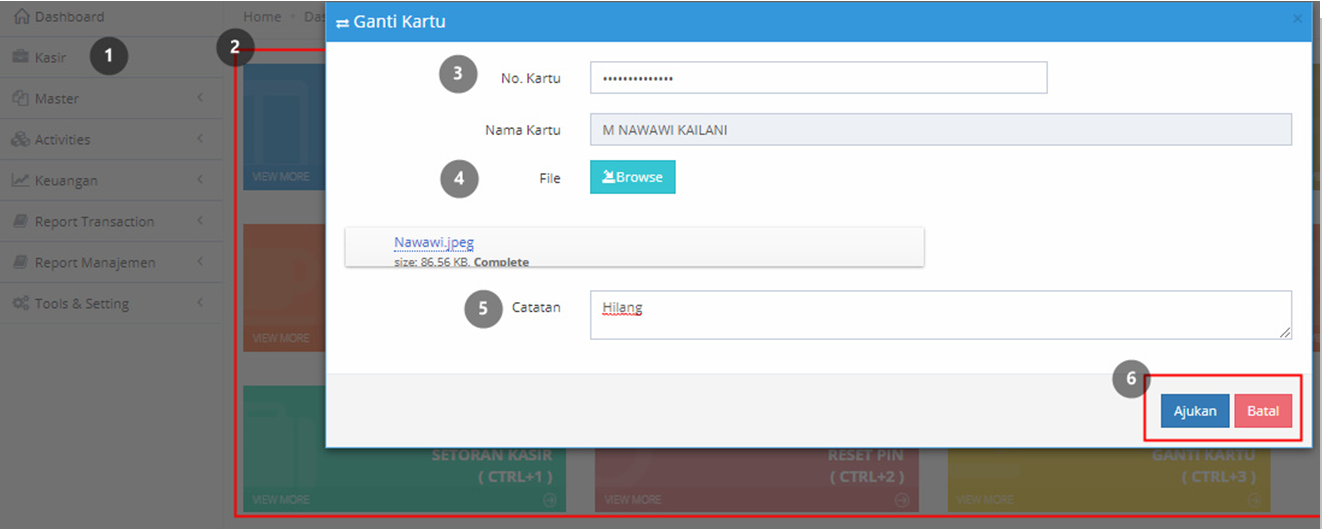Click arrow icon on Setoran Kasir card

click(x=549, y=499)
